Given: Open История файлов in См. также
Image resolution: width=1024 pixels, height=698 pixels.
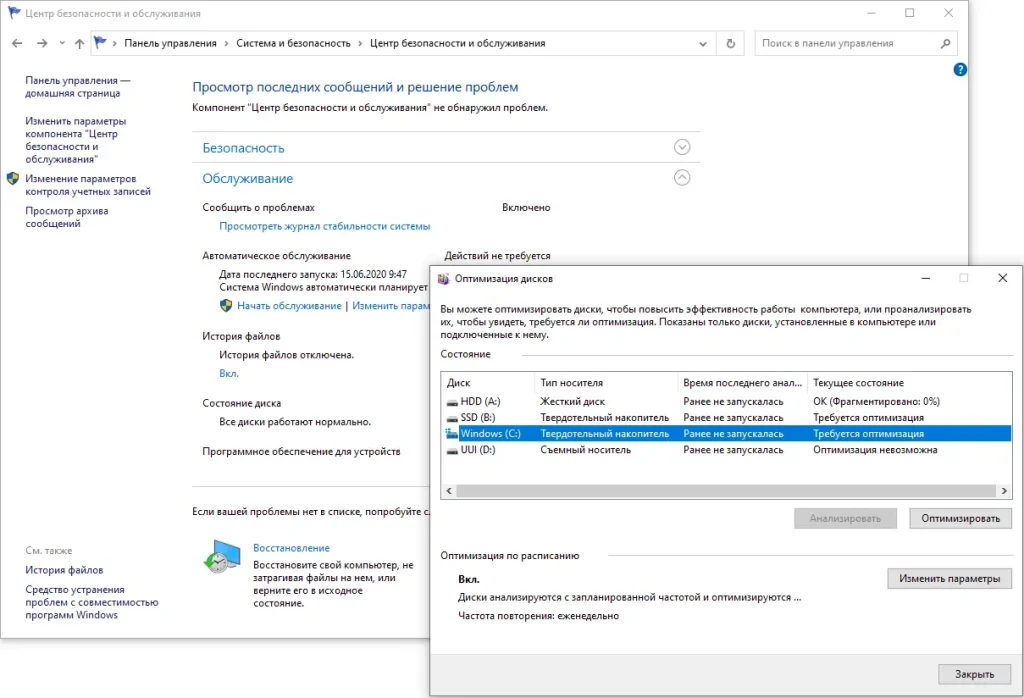Looking at the screenshot, I should [64, 570].
